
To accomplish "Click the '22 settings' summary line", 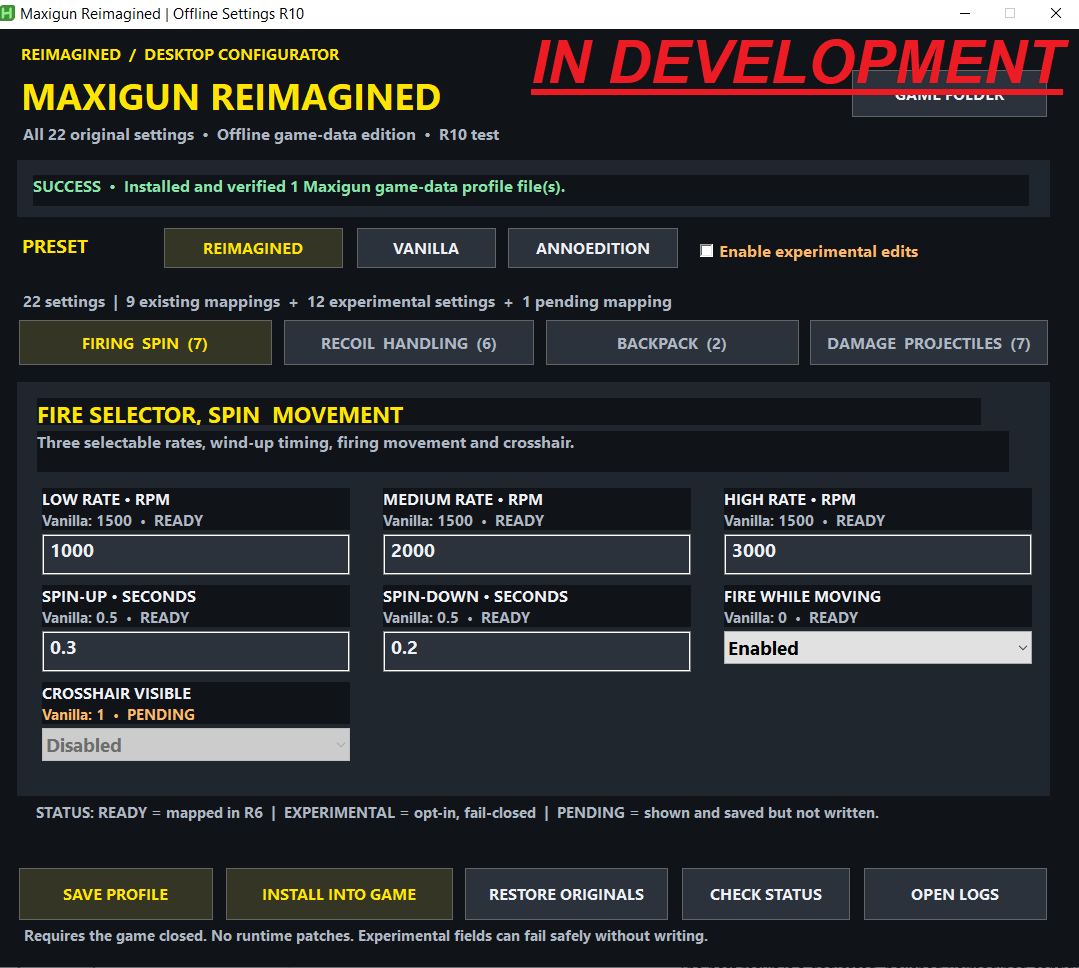I will pos(347,301).
